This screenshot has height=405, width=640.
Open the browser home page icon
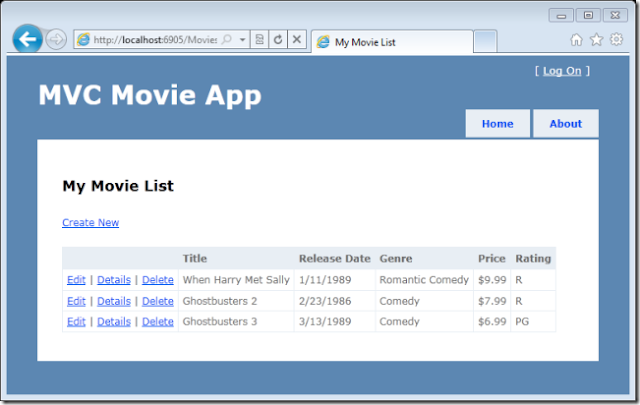(x=576, y=40)
